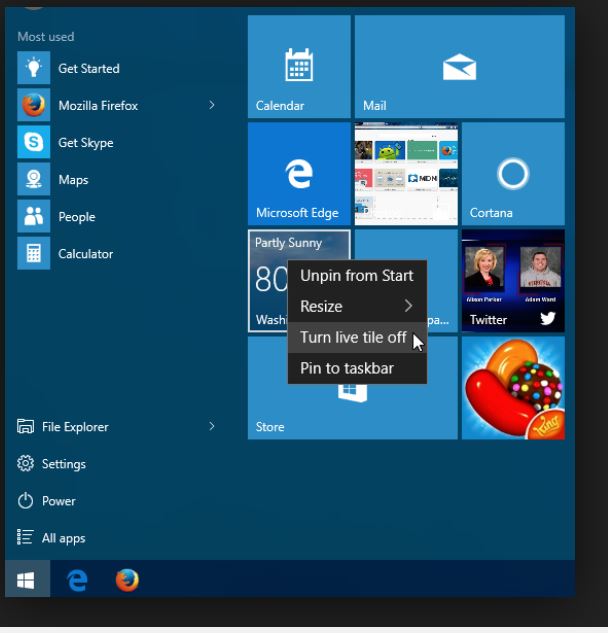This screenshot has width=608, height=633.
Task: Click the Windows Start button
Action: [x=26, y=580]
